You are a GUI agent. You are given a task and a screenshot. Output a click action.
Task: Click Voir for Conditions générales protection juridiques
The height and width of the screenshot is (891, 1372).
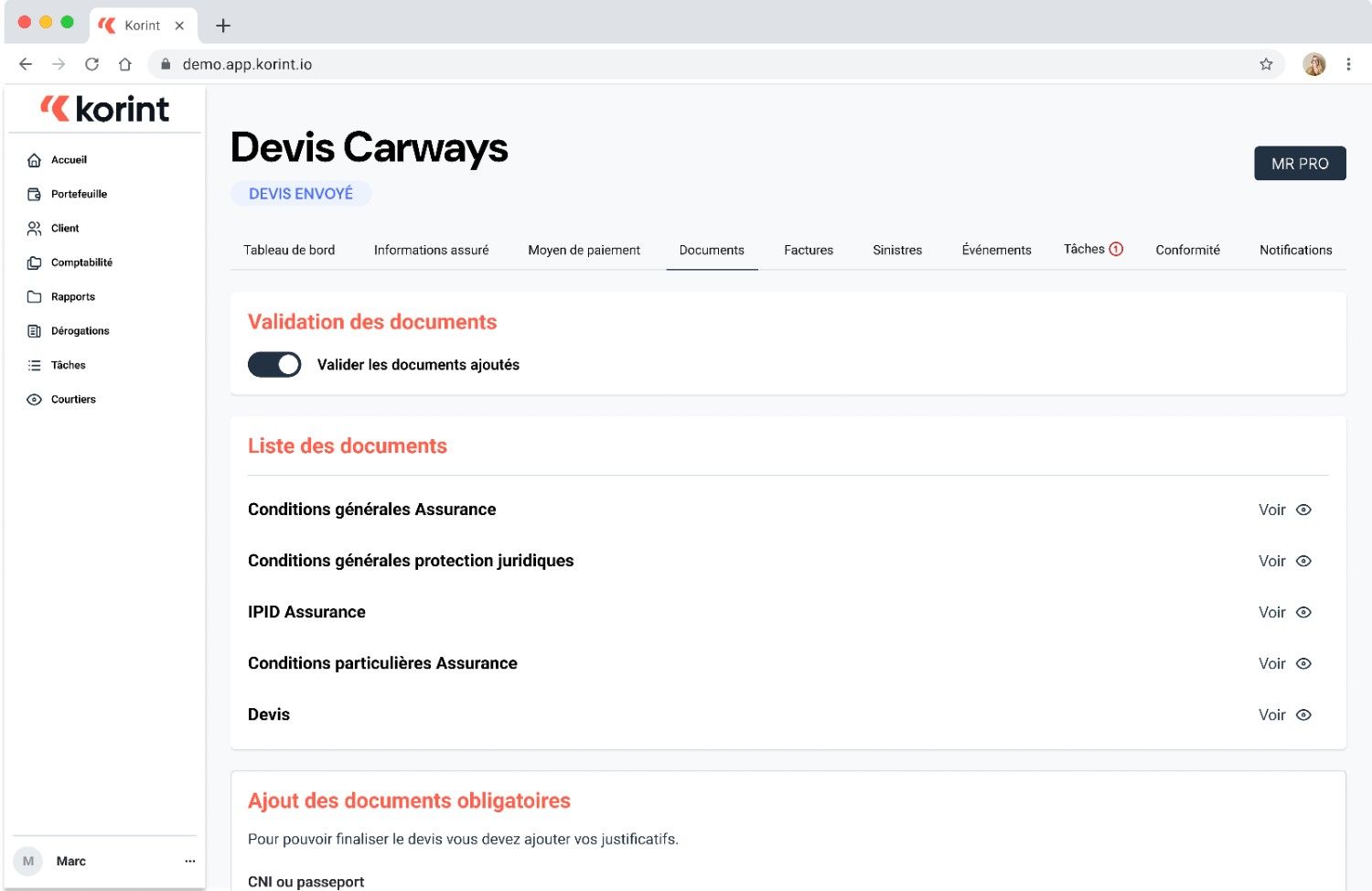1272,561
